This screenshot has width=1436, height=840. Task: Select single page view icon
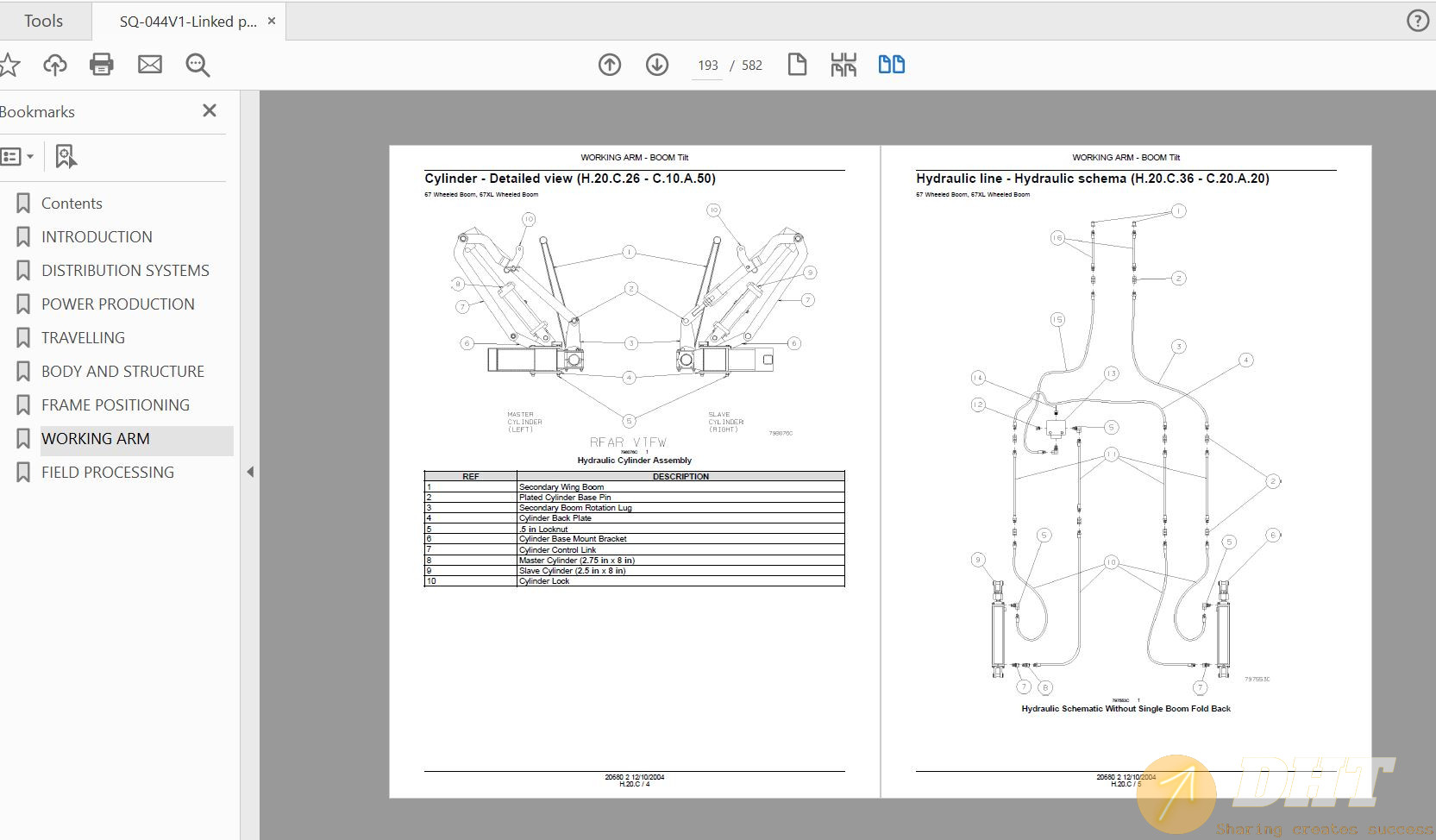797,65
